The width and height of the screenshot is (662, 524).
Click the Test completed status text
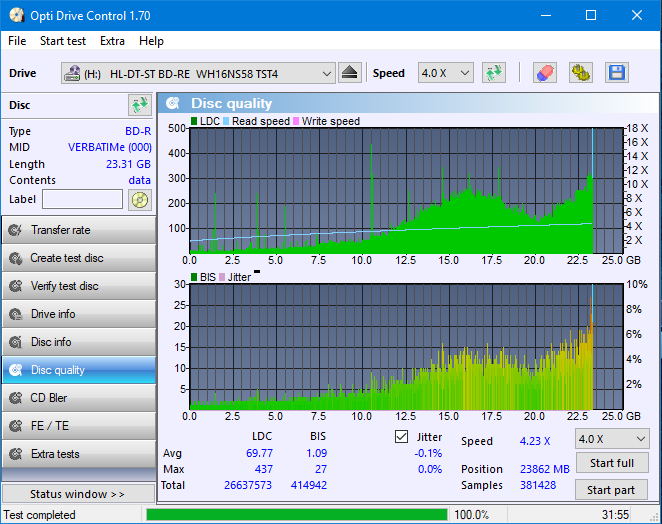(x=40, y=515)
